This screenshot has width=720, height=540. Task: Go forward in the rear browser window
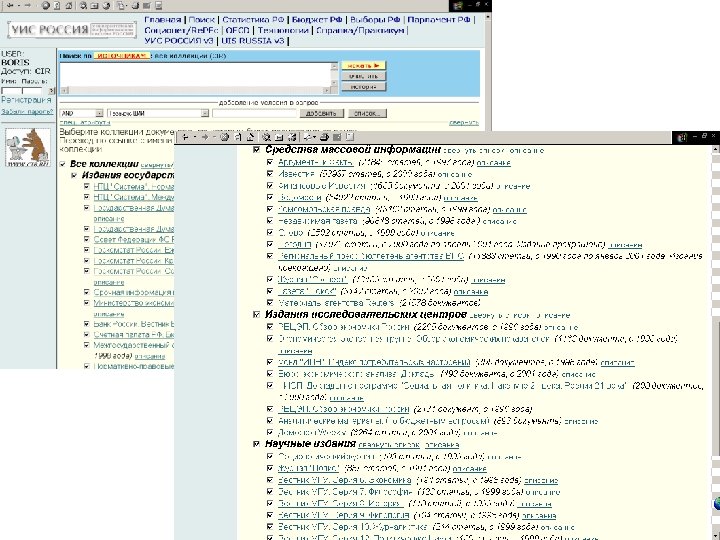click(27, 6)
